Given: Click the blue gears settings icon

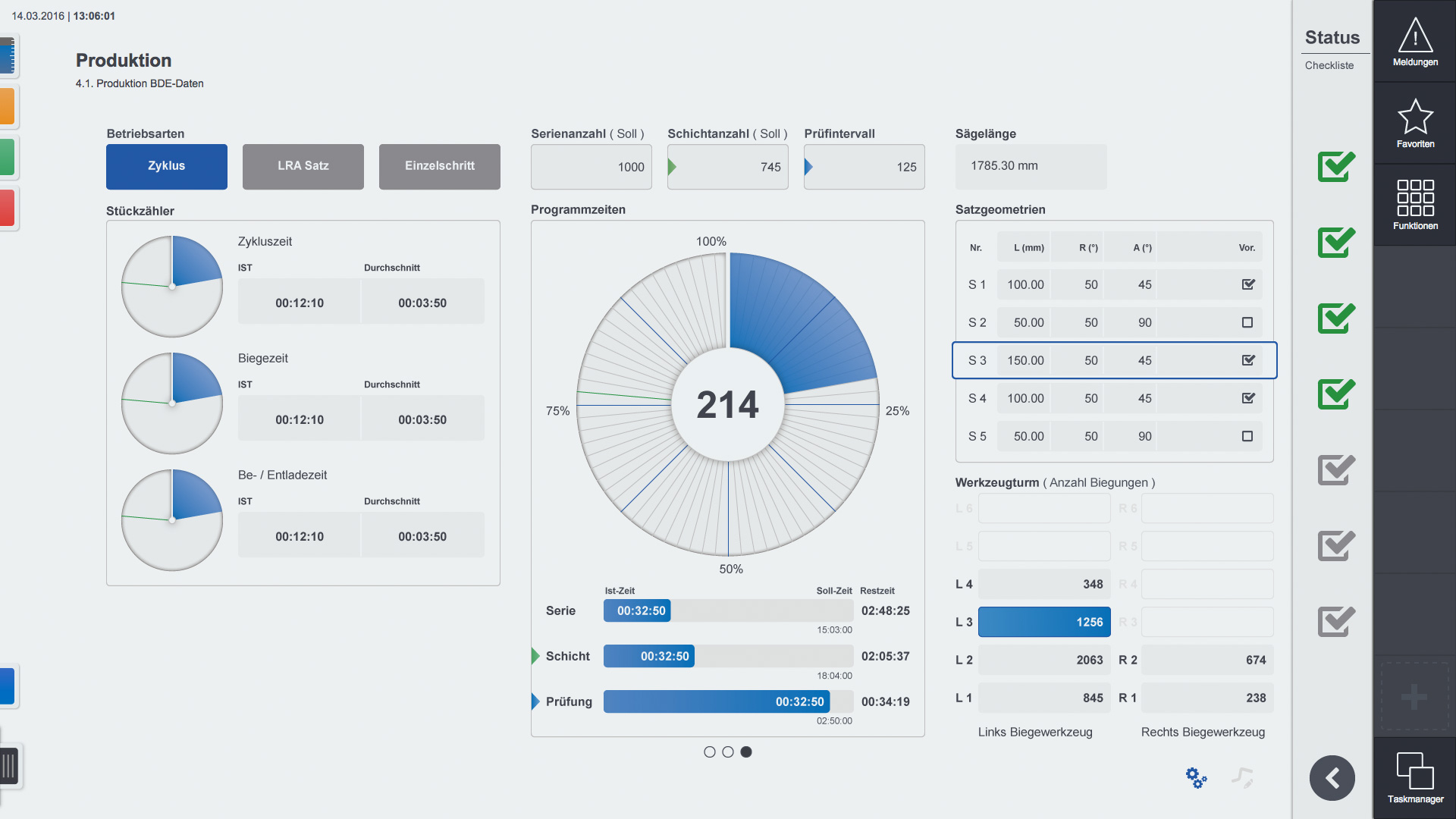Looking at the screenshot, I should click(x=1196, y=777).
